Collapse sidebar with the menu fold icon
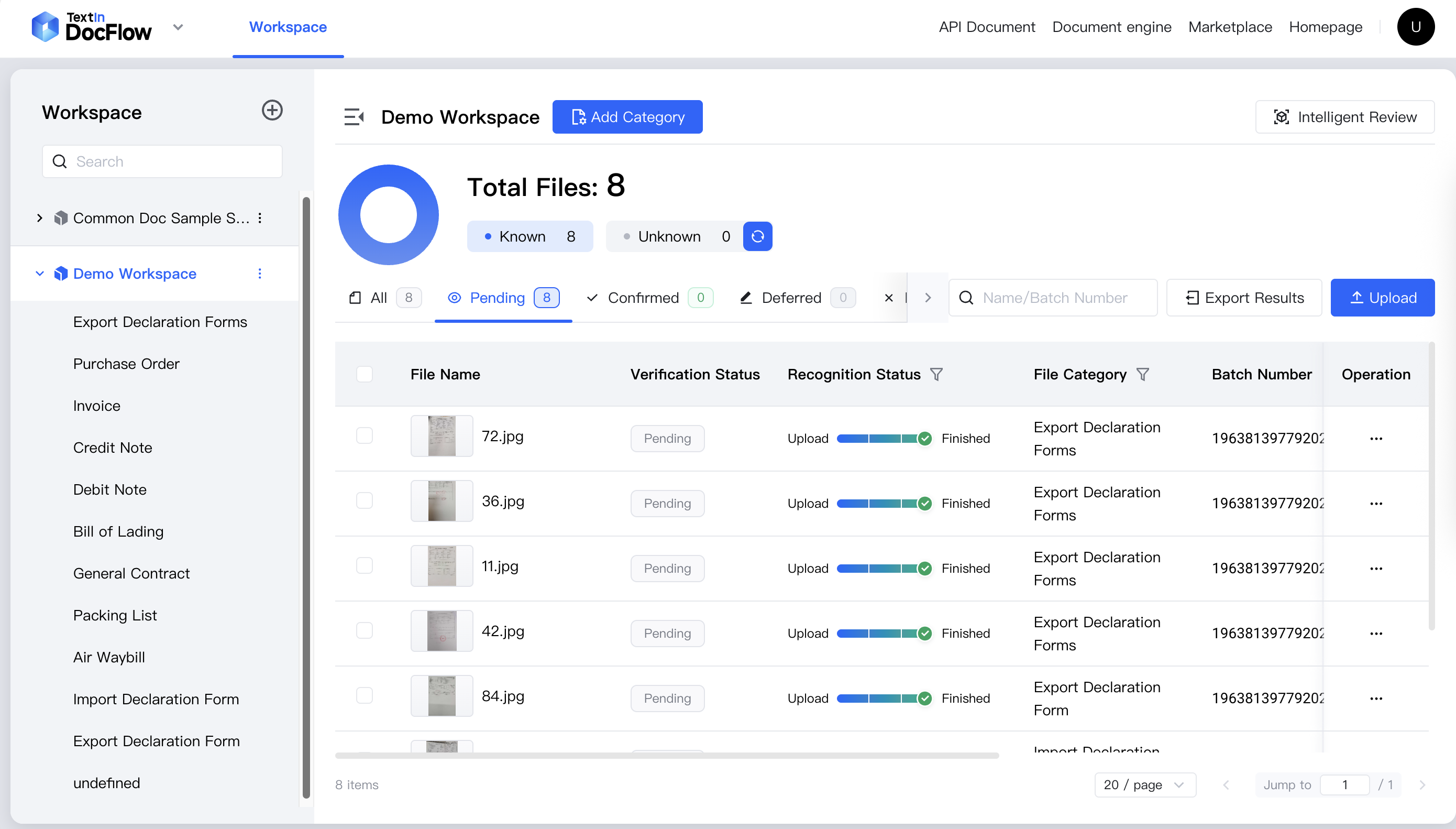 354,117
